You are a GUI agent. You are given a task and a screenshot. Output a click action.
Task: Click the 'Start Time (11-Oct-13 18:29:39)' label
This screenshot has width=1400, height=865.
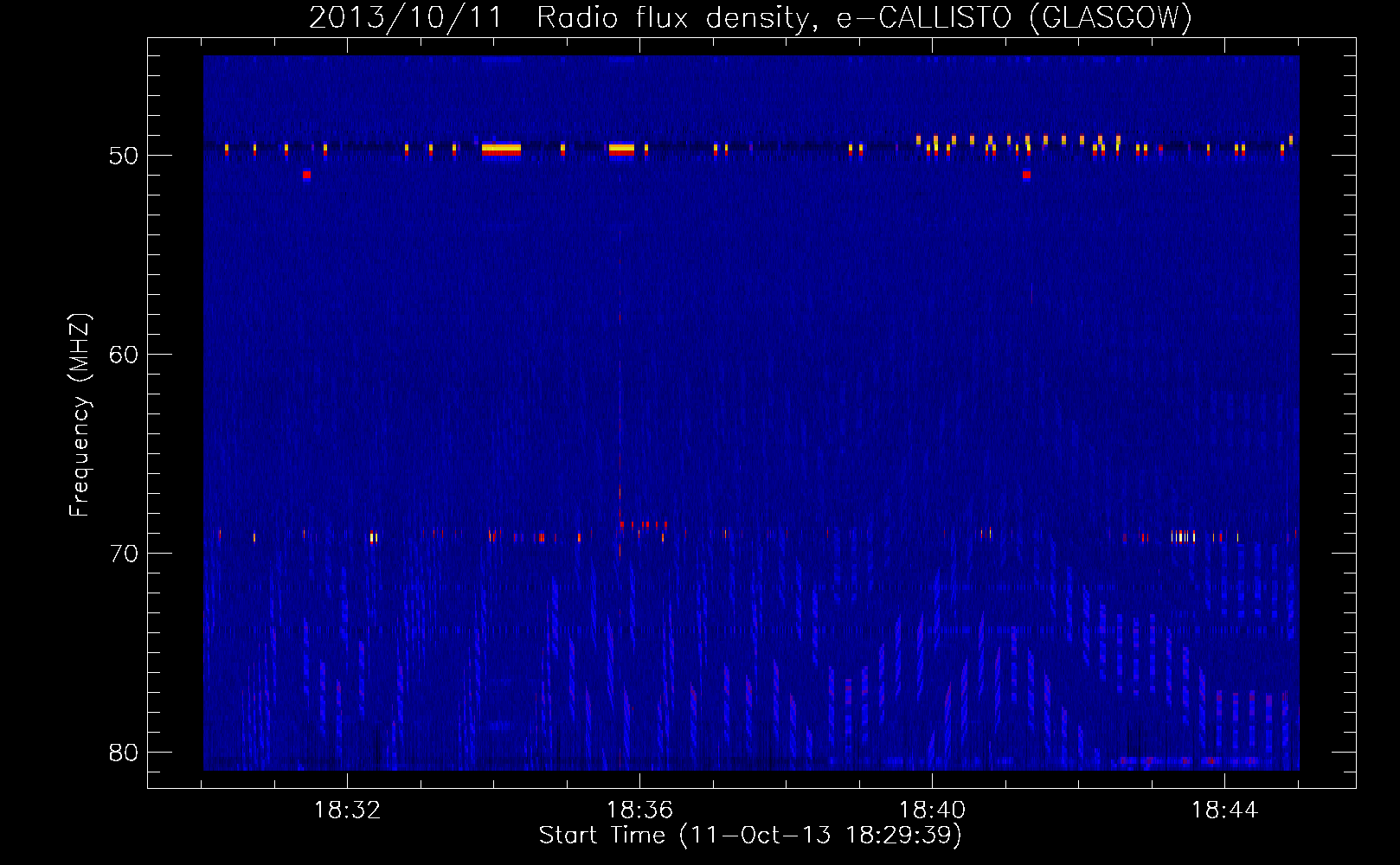(750, 836)
